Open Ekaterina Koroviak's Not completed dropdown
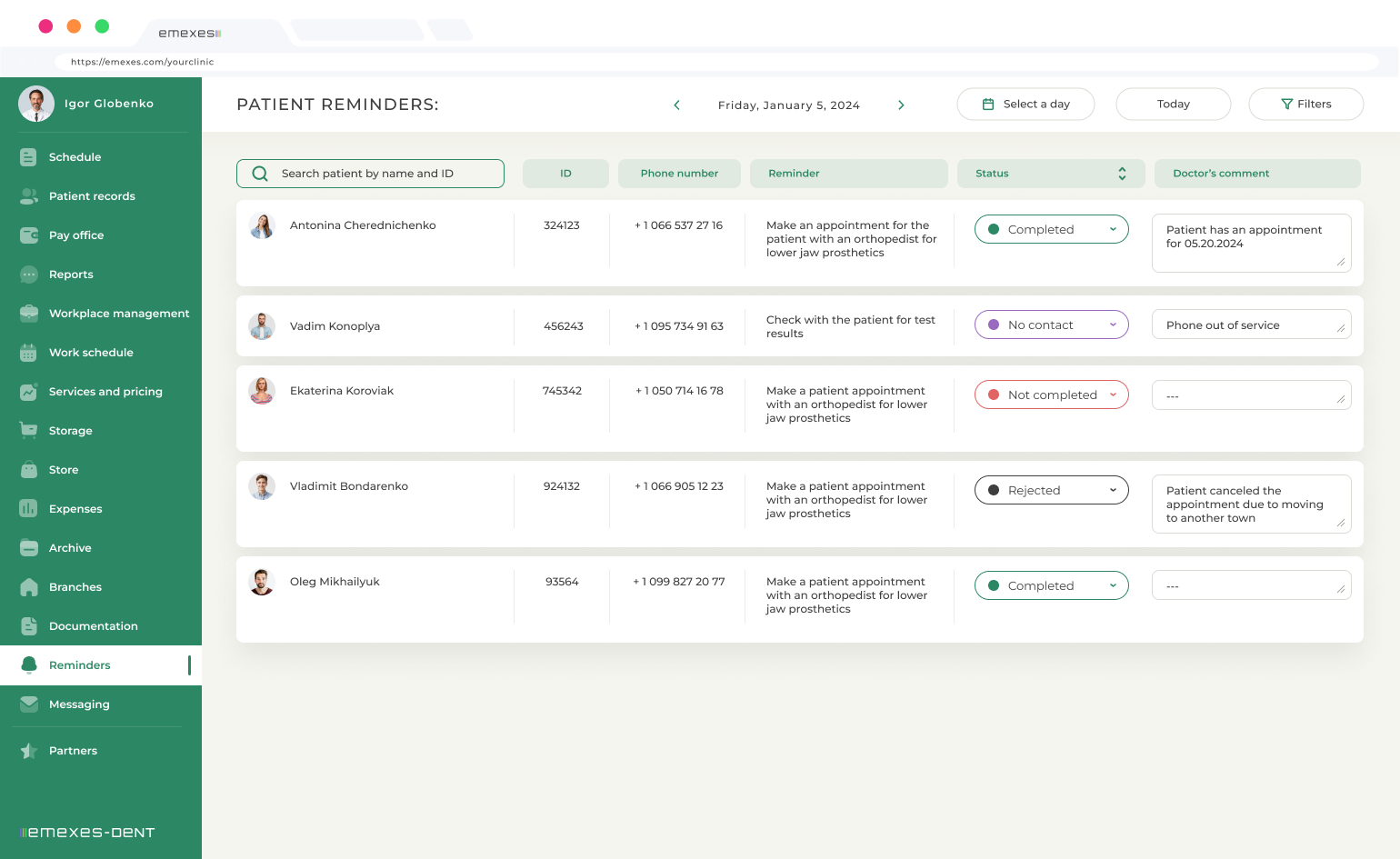The width and height of the screenshot is (1400, 859). coord(1052,395)
